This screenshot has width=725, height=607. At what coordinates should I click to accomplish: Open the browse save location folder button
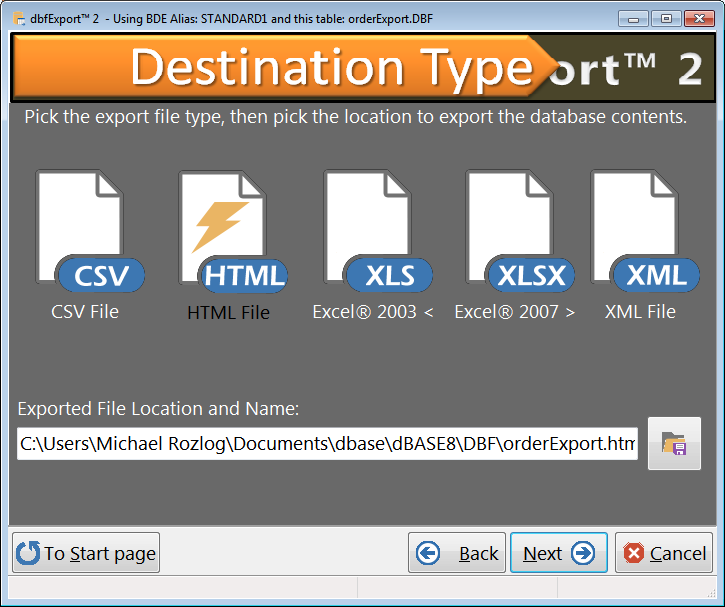[674, 443]
